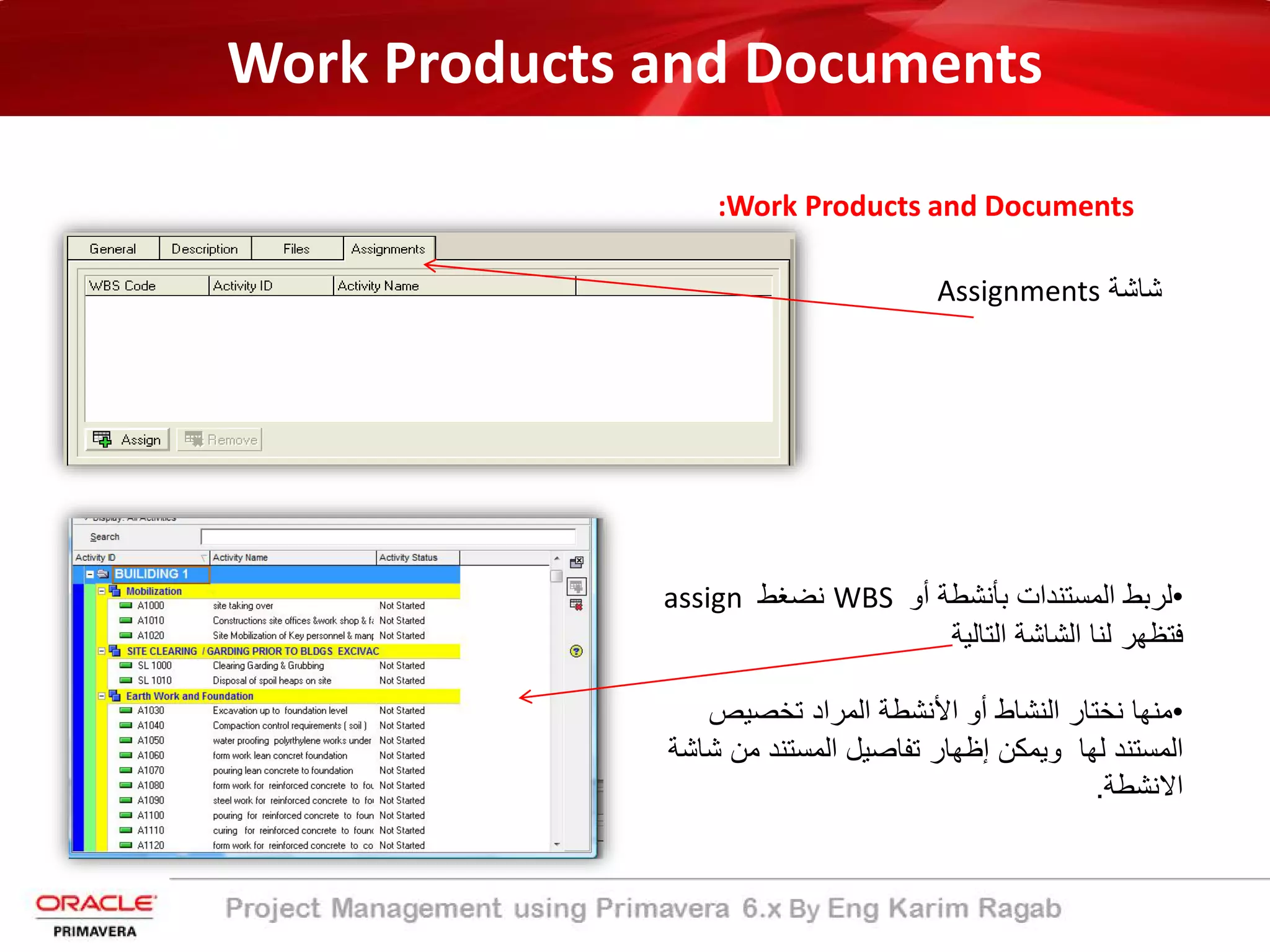The image size is (1270, 952).
Task: Click the empty Assignments list area
Action: 429,359
